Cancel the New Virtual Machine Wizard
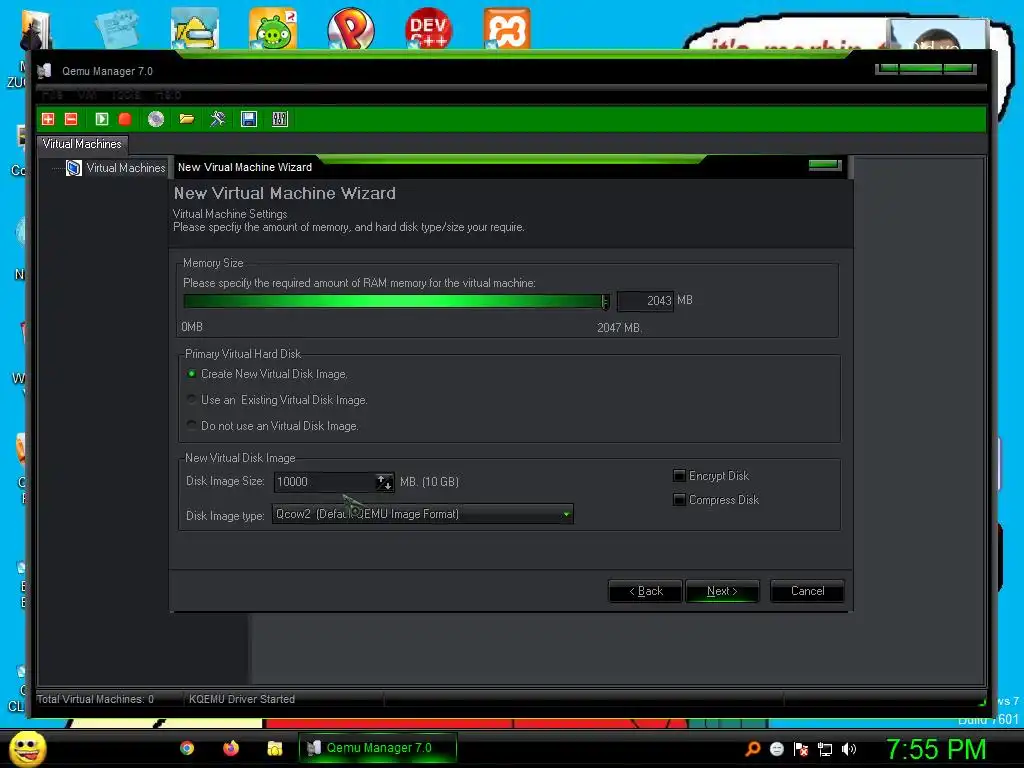1024x768 pixels. (x=807, y=591)
